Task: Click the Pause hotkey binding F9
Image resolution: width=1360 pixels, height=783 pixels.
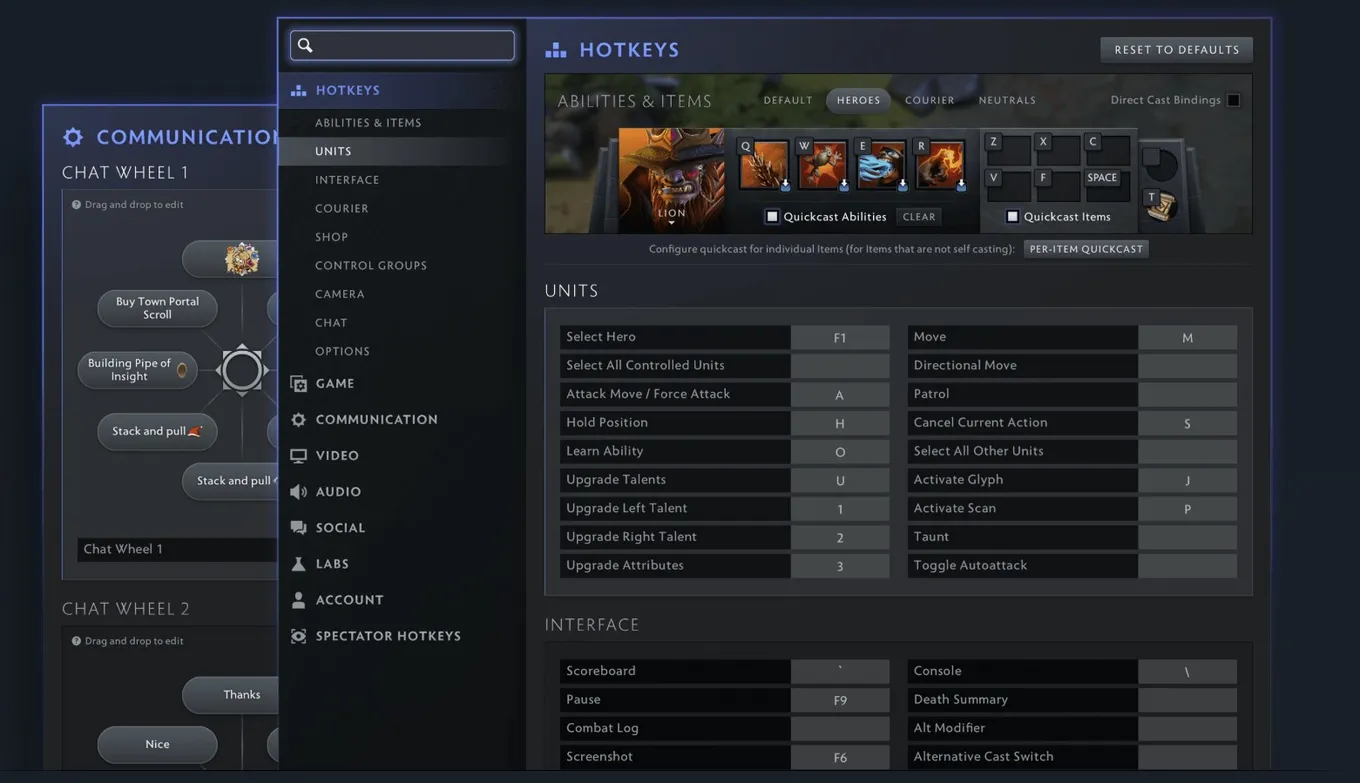Action: [840, 700]
